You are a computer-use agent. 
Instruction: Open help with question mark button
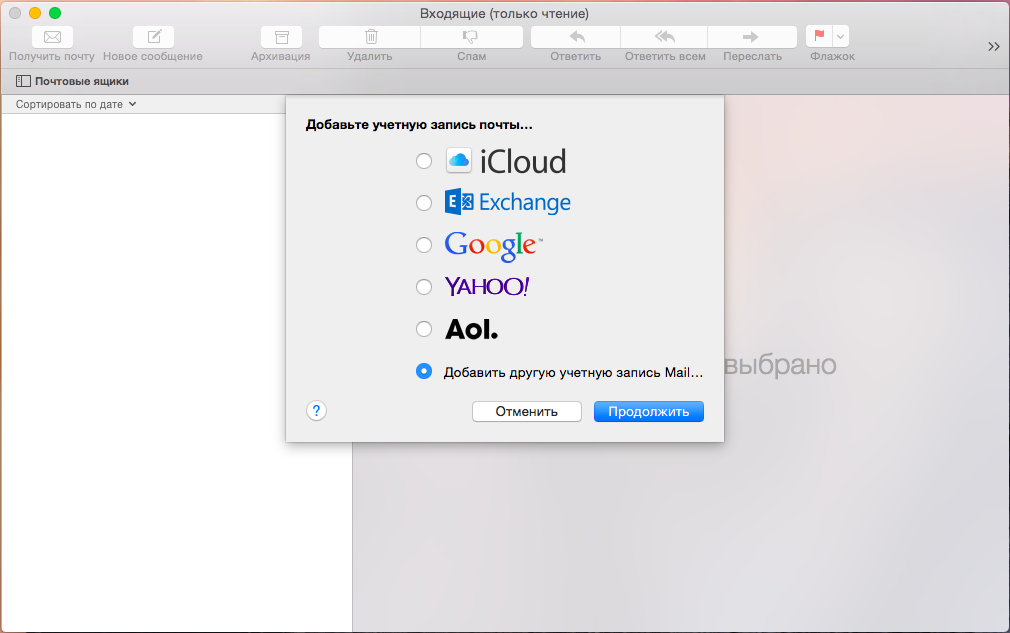pos(316,411)
